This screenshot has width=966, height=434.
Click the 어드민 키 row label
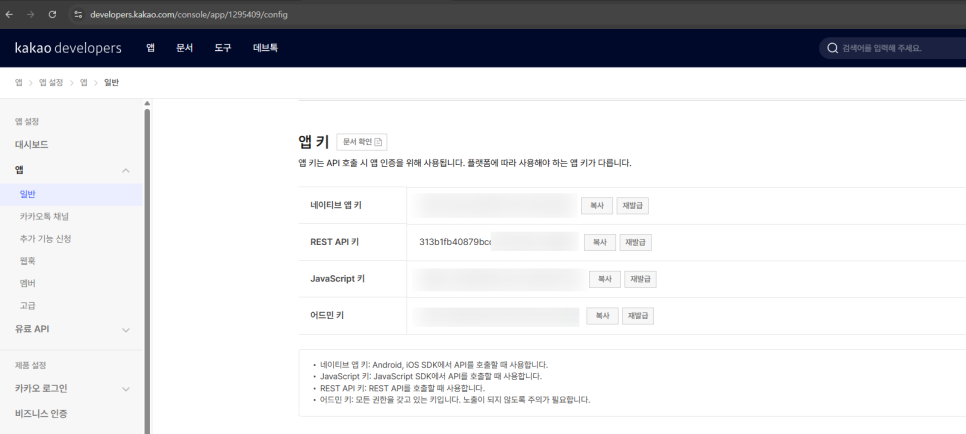[327, 316]
